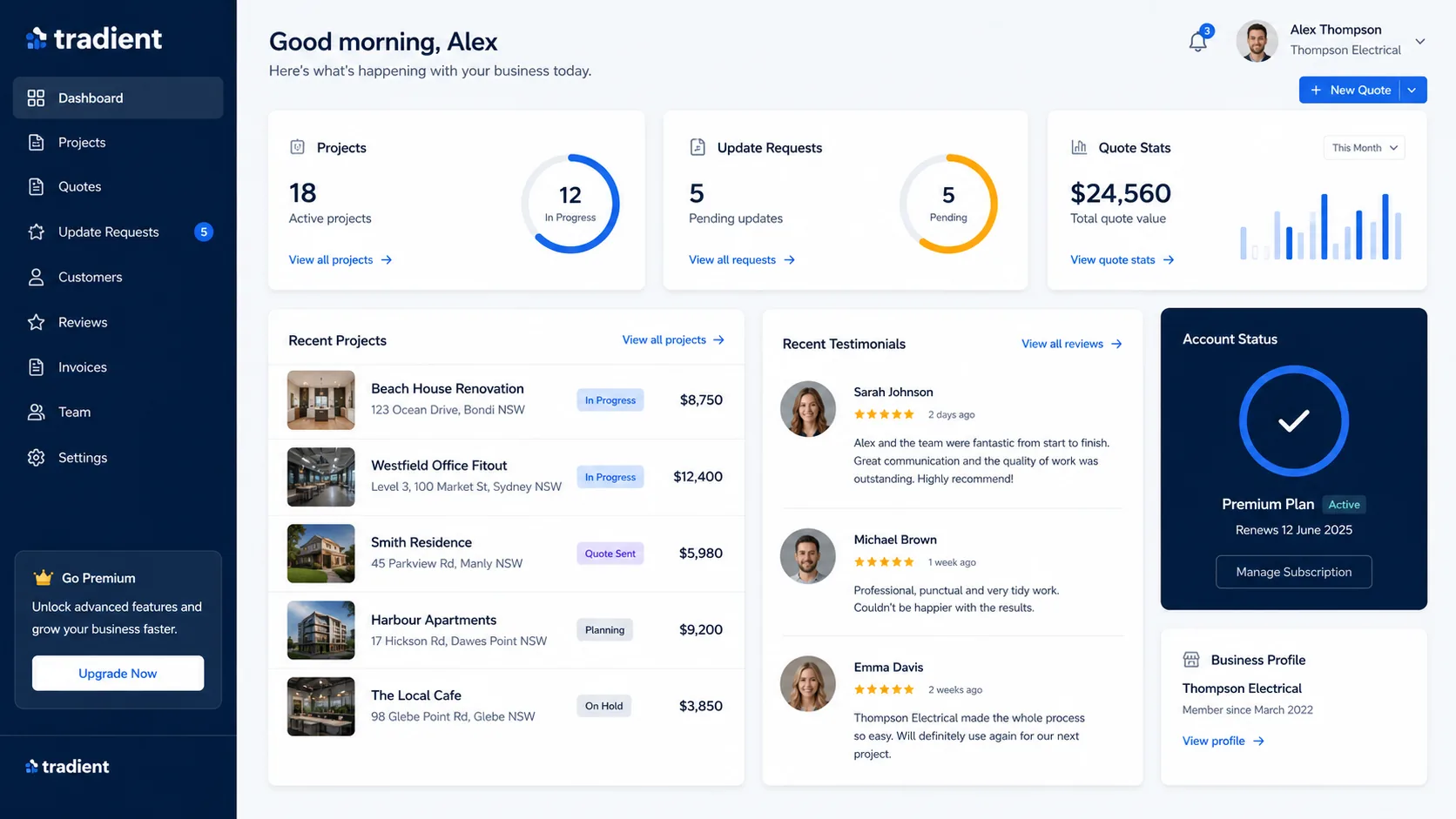
Task: Click the Planning status badge
Action: tap(605, 630)
